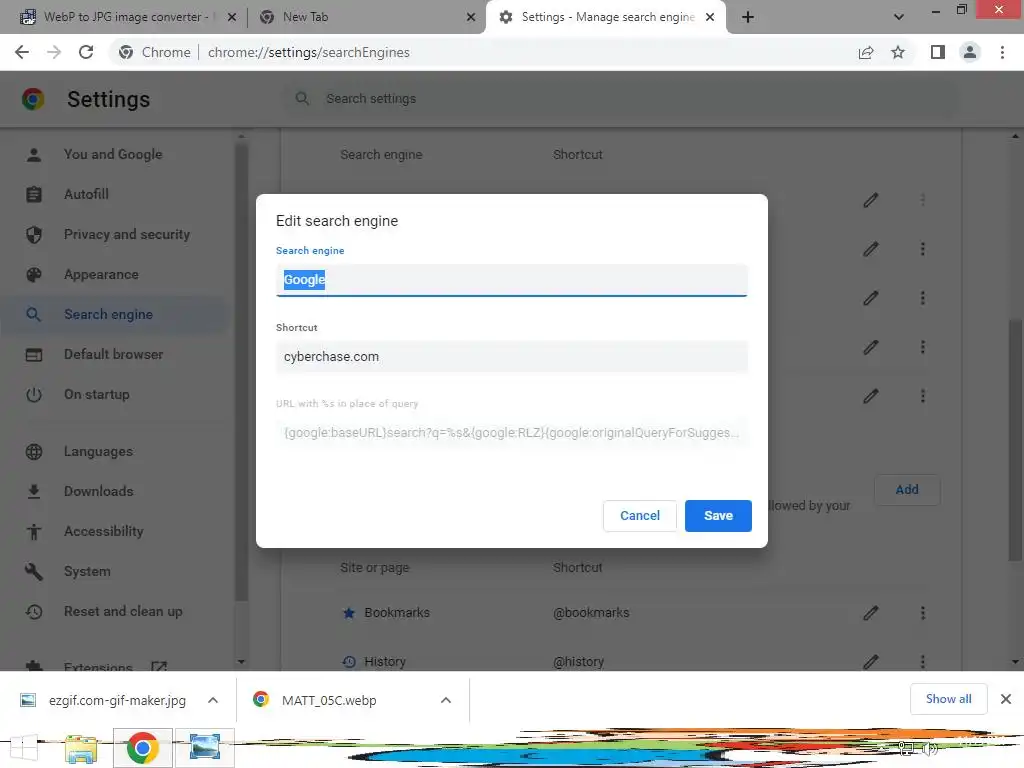1024x768 pixels.
Task: Go back using the browser back arrow
Action: click(x=22, y=52)
